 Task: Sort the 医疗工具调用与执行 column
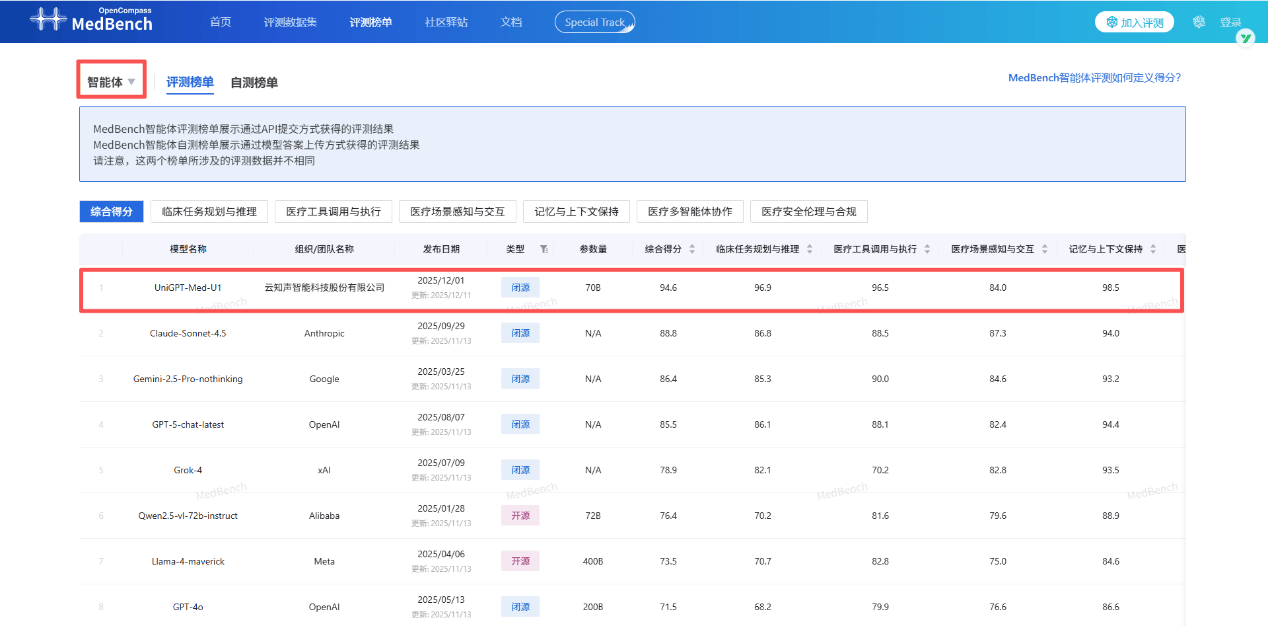pos(927,249)
